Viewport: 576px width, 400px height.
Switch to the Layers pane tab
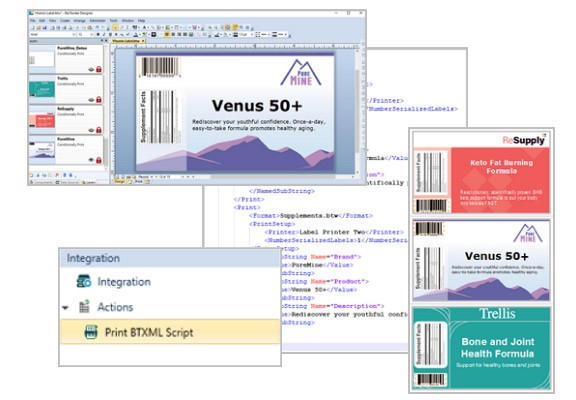(88, 182)
